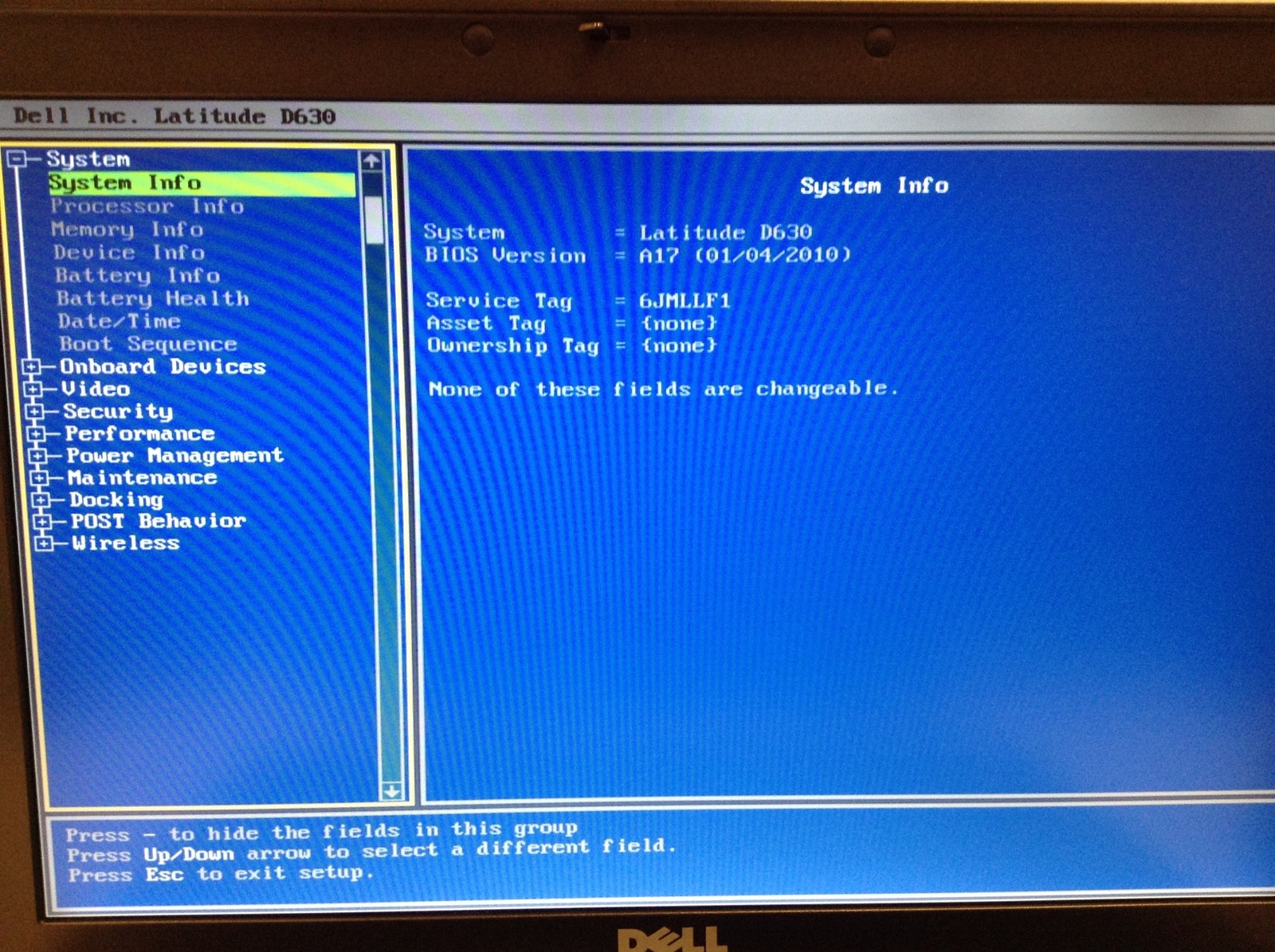The height and width of the screenshot is (952, 1275).
Task: Select the Onboard Devices label
Action: tap(163, 366)
